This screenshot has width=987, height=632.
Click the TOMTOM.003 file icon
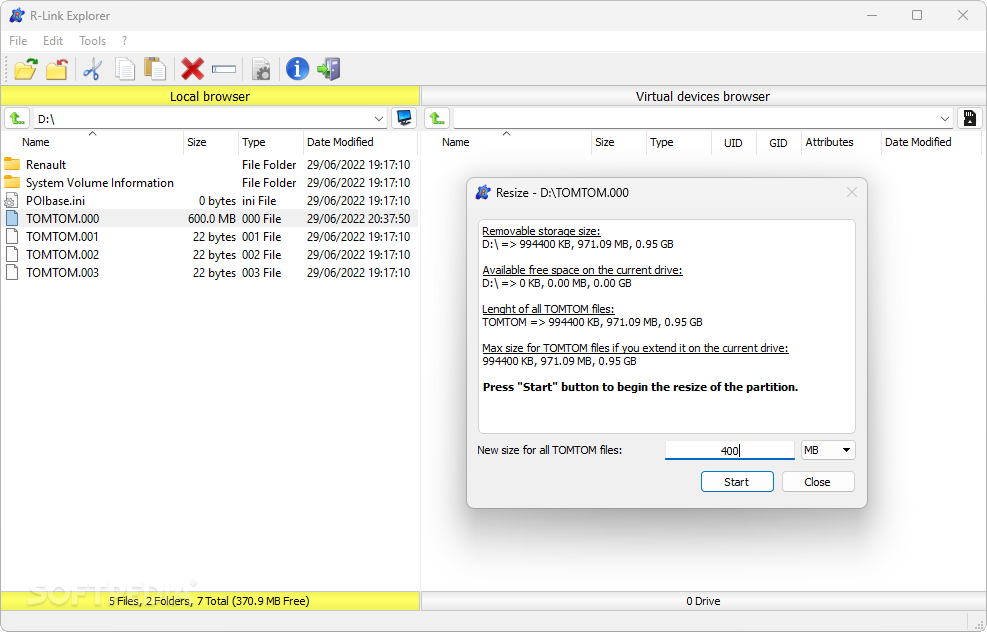(x=12, y=273)
